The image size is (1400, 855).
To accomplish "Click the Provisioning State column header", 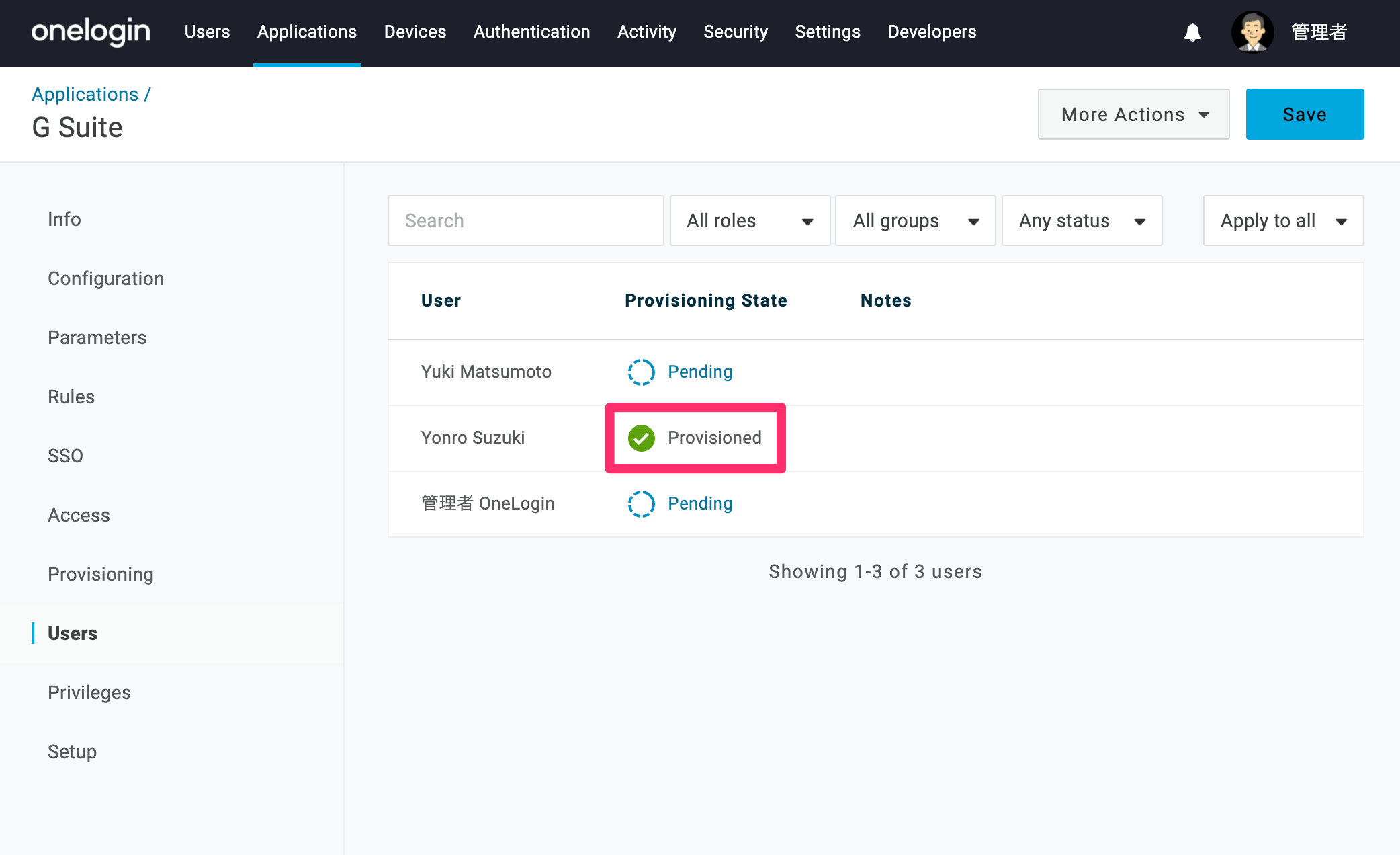I will click(x=706, y=300).
